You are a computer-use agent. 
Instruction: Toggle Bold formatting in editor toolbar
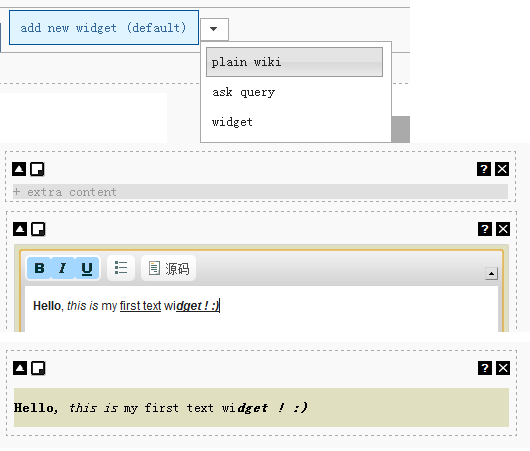tap(39, 268)
